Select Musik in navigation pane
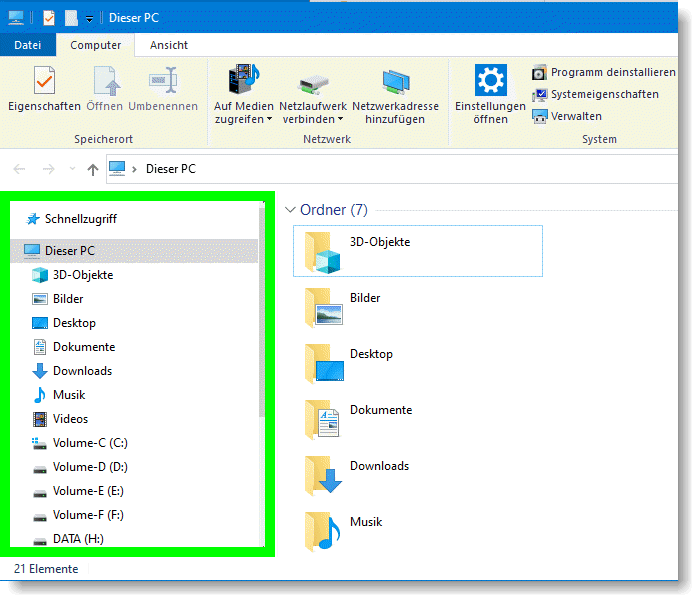The image size is (693, 596). (x=69, y=395)
